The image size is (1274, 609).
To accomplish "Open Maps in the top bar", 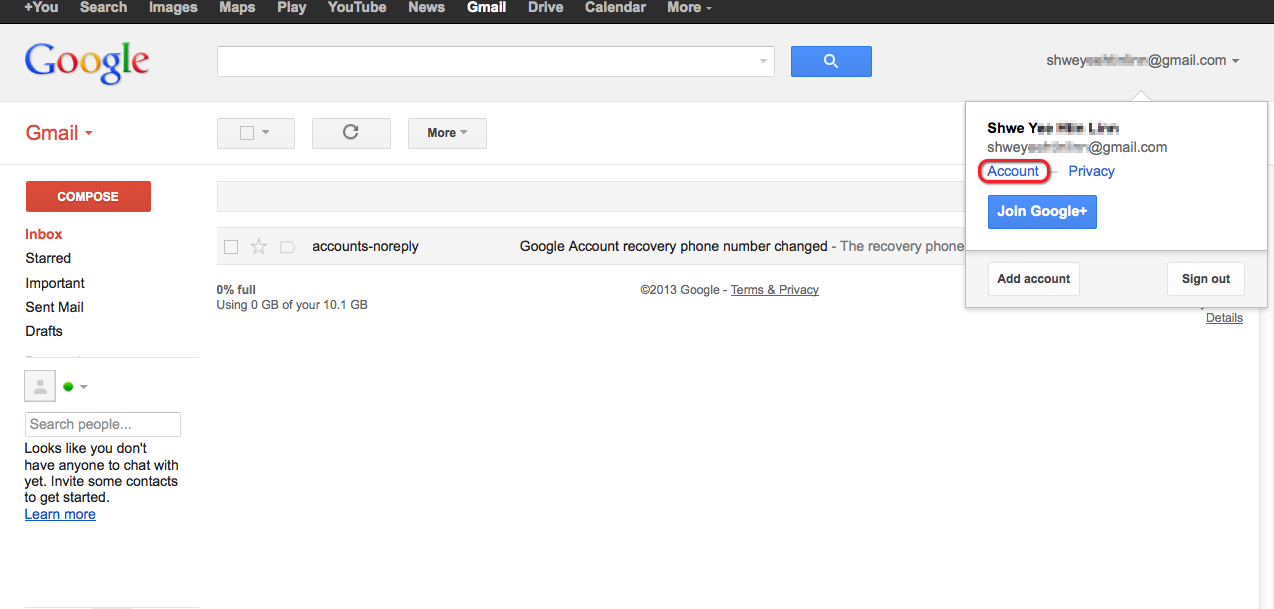I will point(237,7).
